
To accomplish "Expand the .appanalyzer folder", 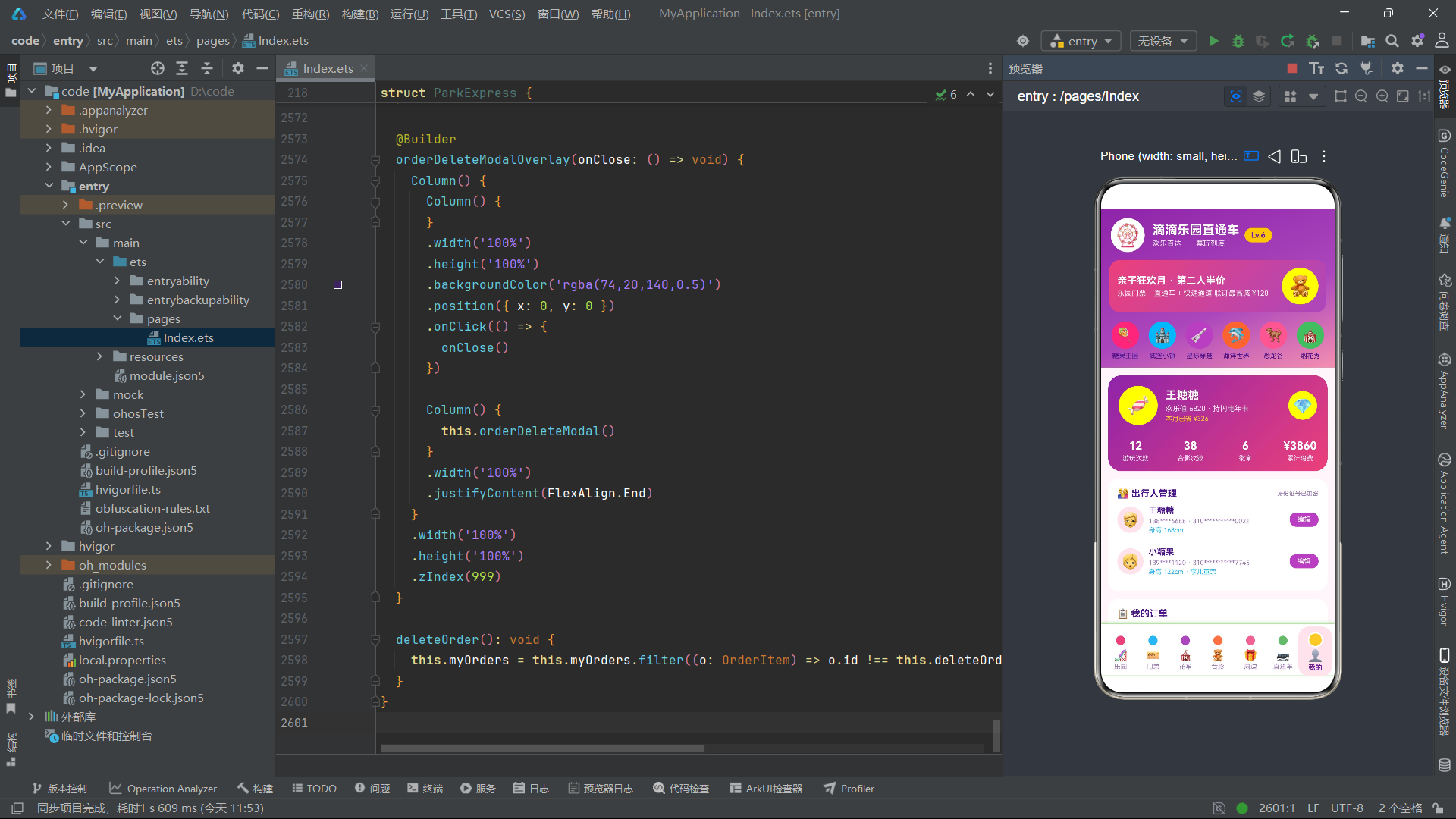I will pyautogui.click(x=49, y=110).
